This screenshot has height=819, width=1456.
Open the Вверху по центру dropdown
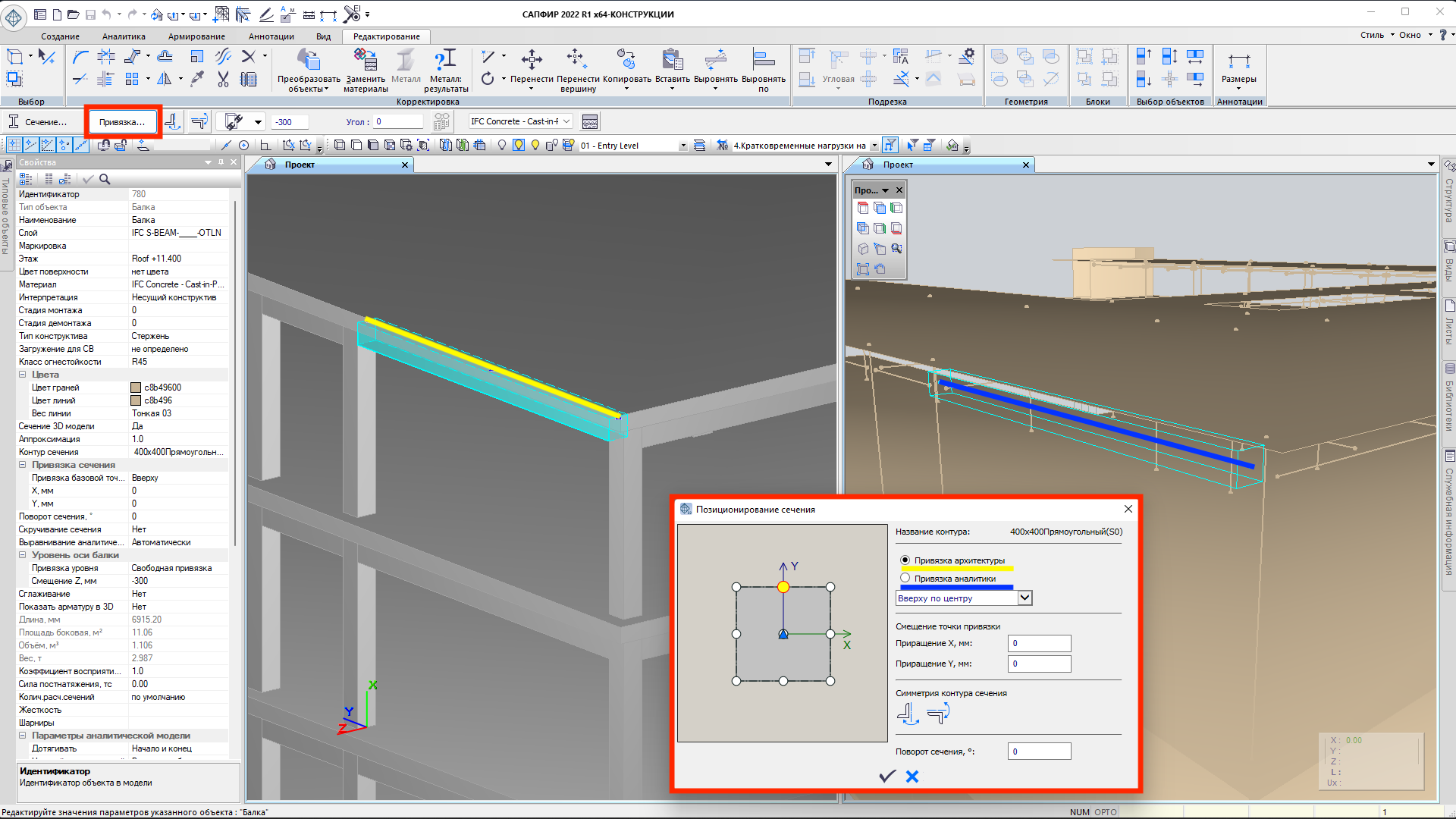click(x=1025, y=598)
